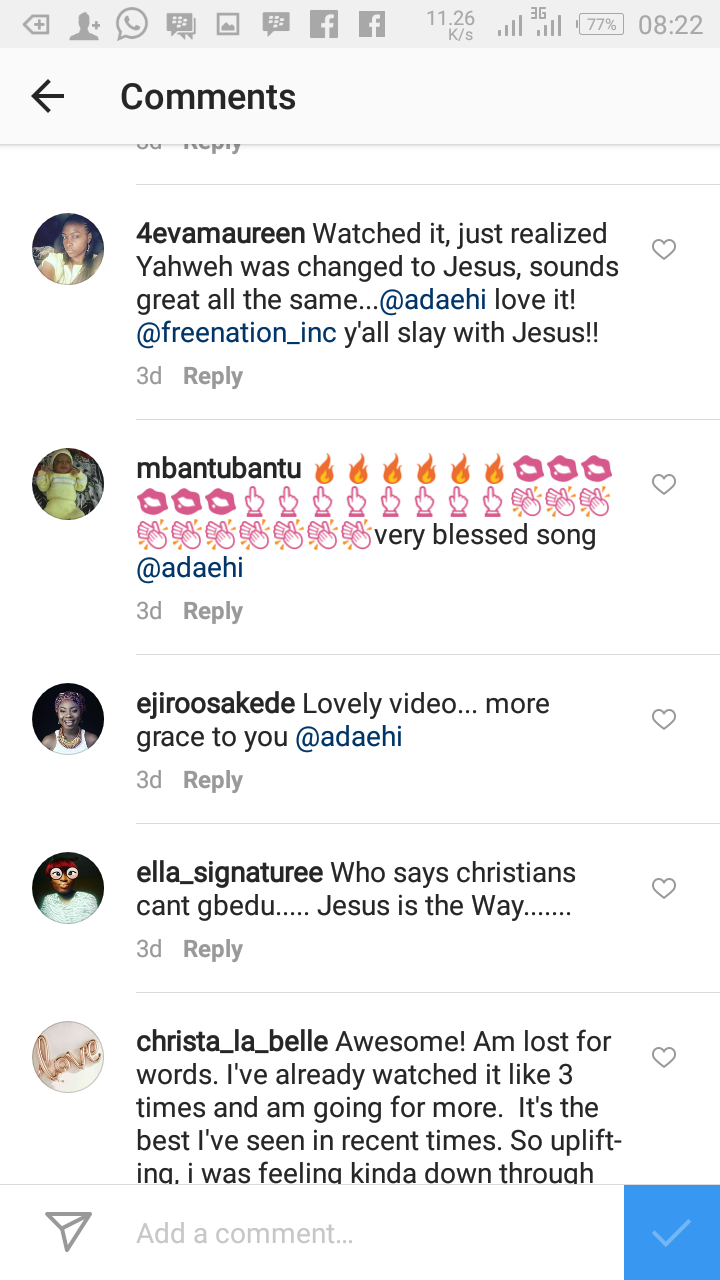The width and height of the screenshot is (720, 1280).
Task: Tap the paper plane send icon
Action: (x=69, y=1232)
